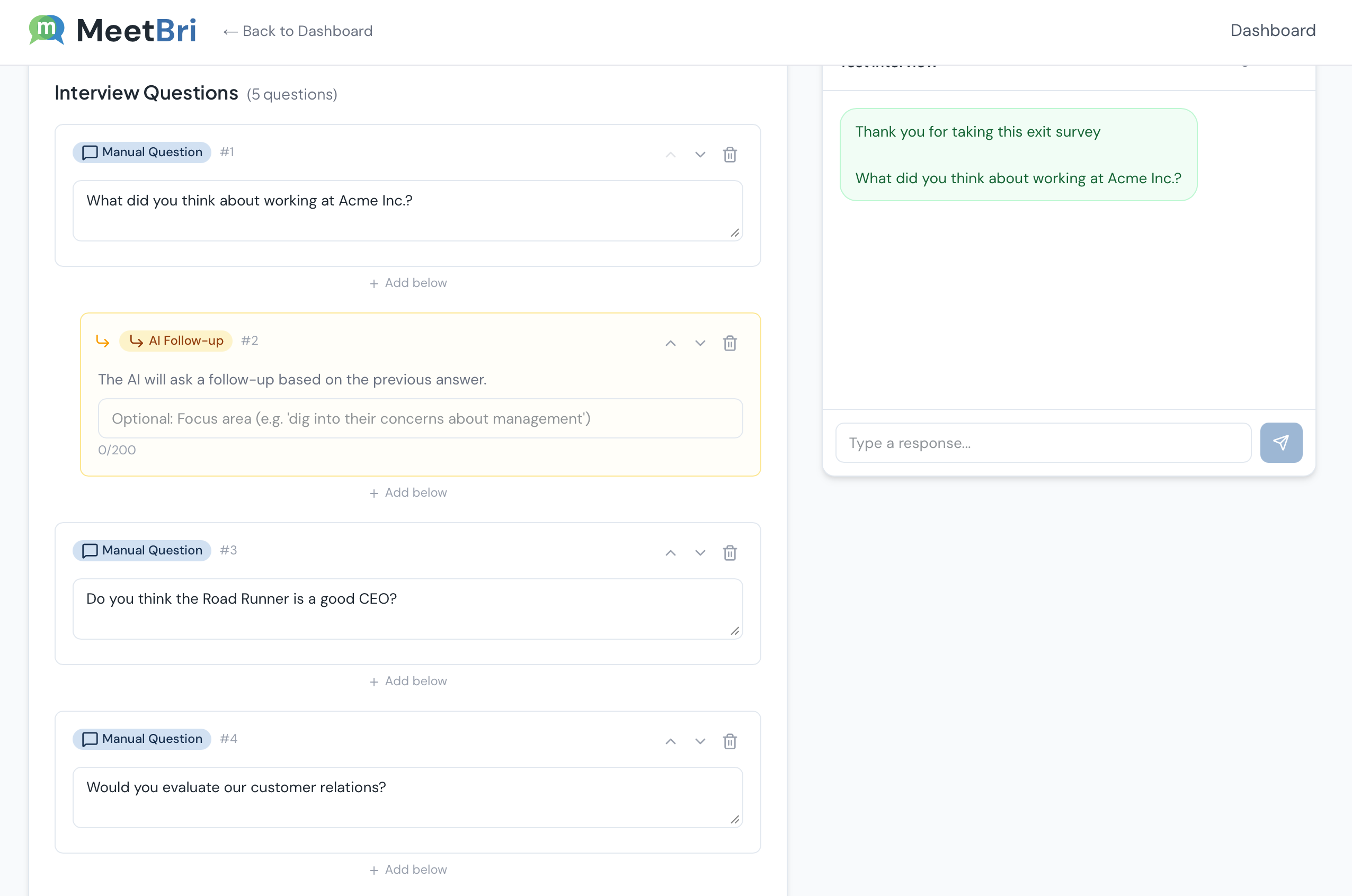Viewport: 1352px width, 896px height.
Task: Open the Dashboard from the top navigation
Action: pyautogui.click(x=1272, y=30)
